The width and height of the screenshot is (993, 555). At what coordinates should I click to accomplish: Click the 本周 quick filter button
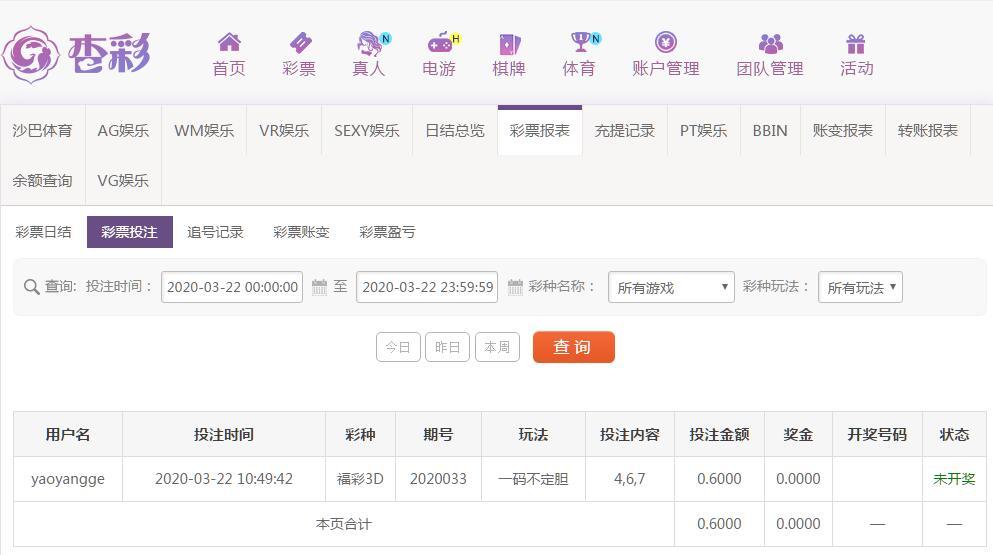click(497, 347)
